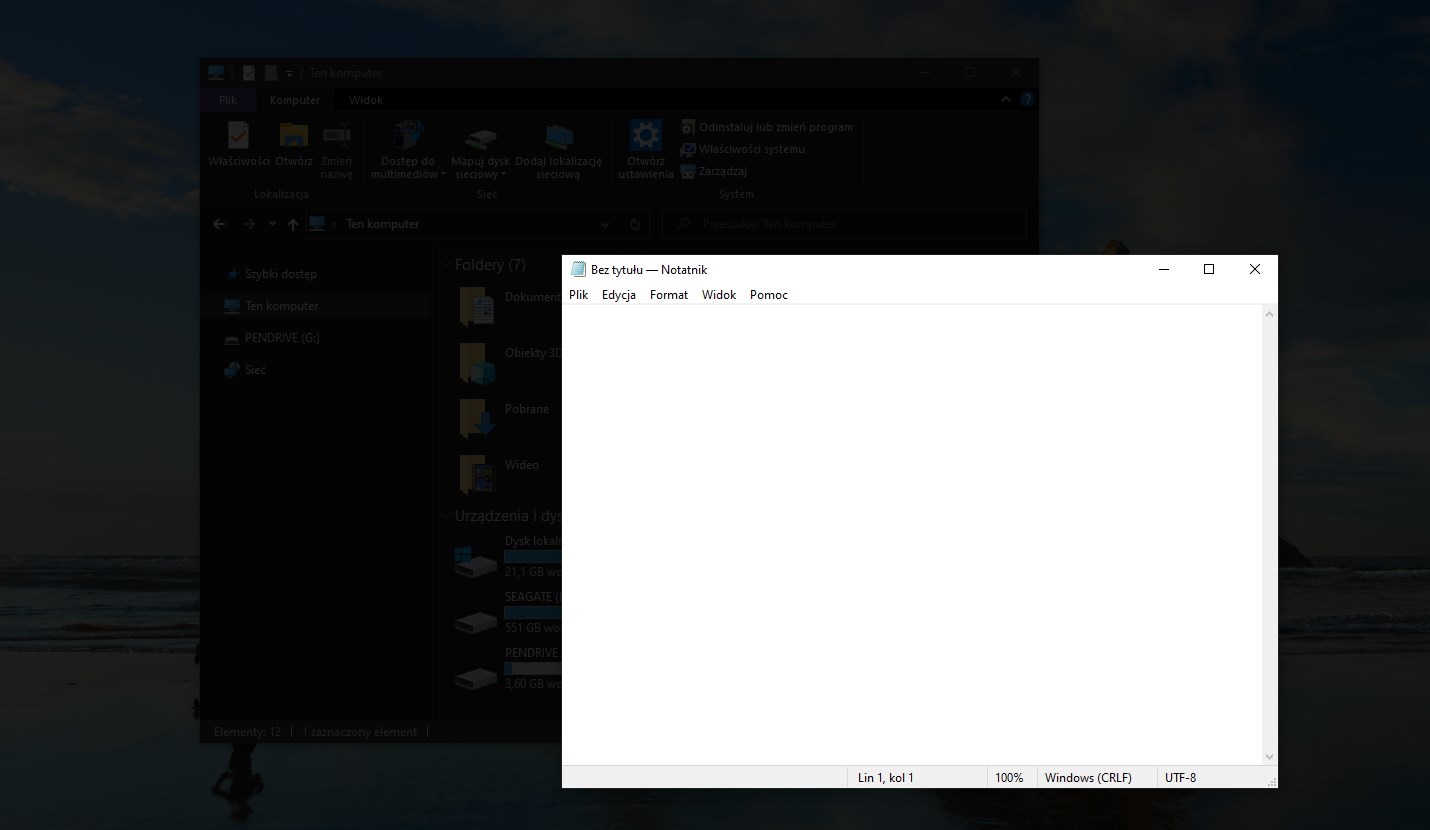Click Dodaj lokalizację sieciową in ribbon

(559, 151)
